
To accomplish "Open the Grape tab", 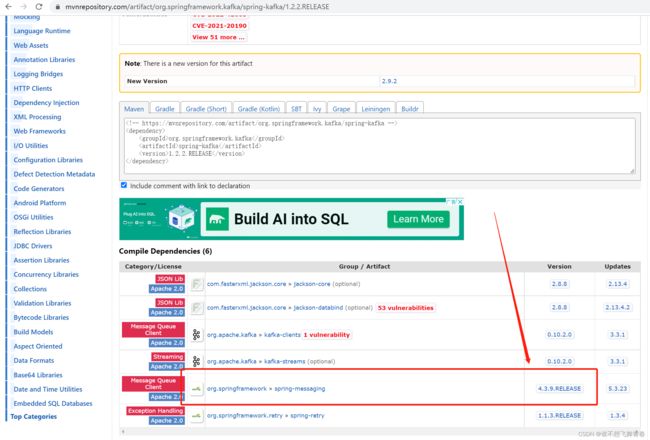I will coord(341,109).
